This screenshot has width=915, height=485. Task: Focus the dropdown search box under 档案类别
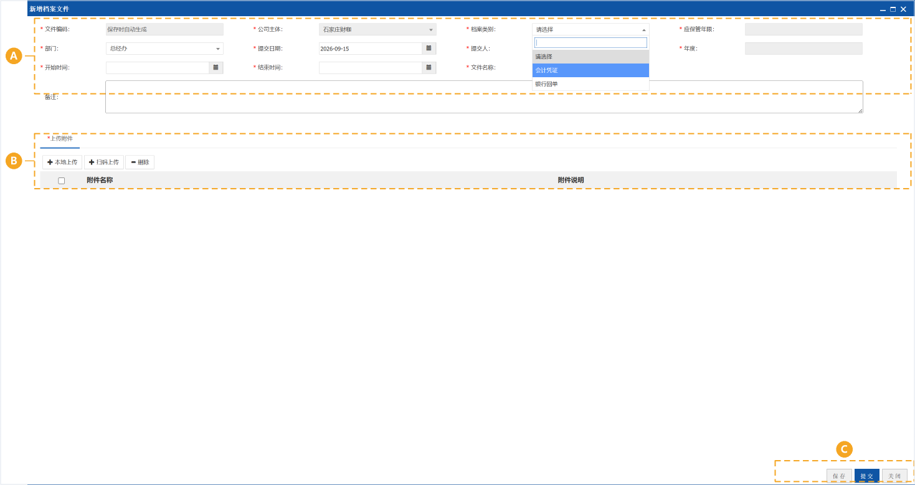tap(591, 43)
